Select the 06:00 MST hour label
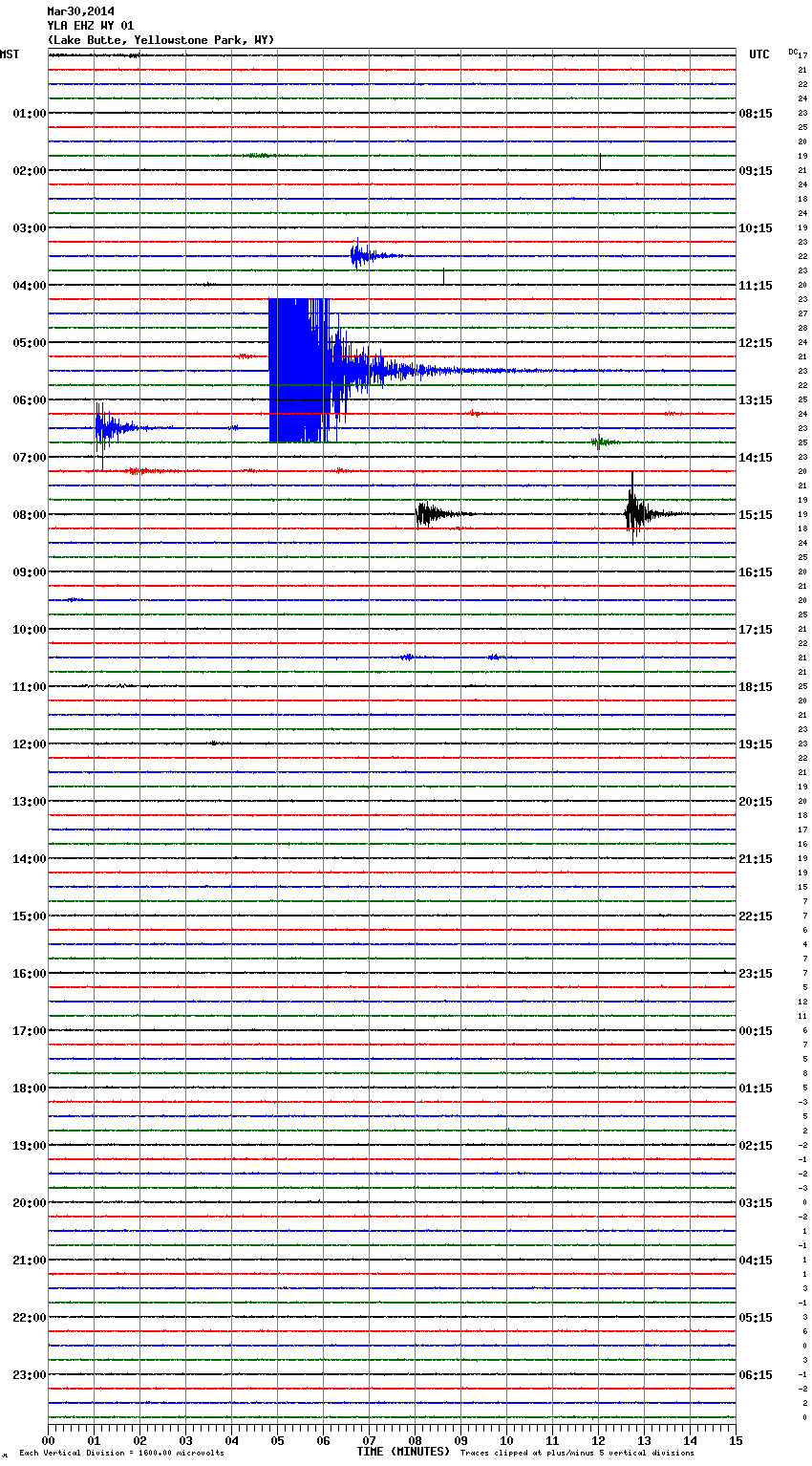Viewport: 812px width, 1466px height. pos(30,400)
